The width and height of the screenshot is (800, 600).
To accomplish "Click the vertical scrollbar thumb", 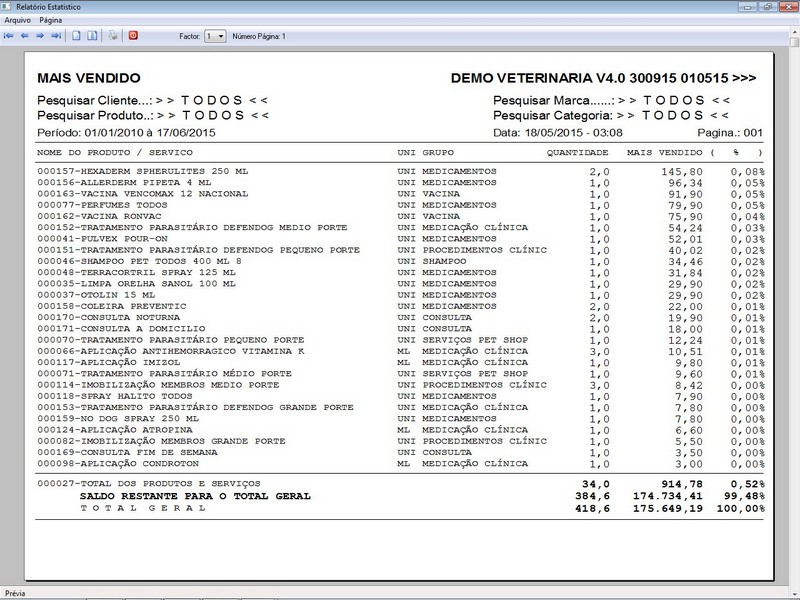I will (795, 42).
